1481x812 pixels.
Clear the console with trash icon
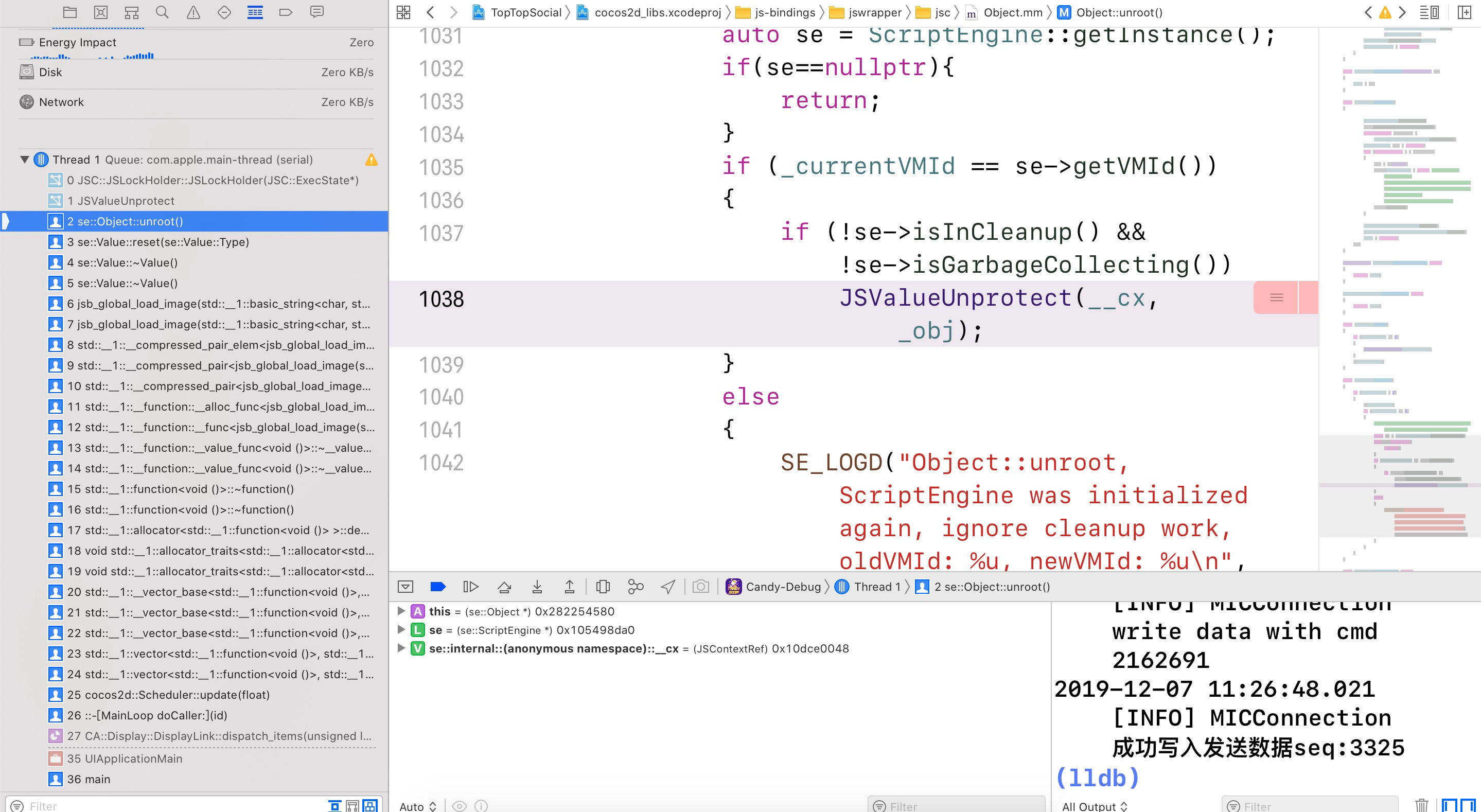(x=1421, y=805)
